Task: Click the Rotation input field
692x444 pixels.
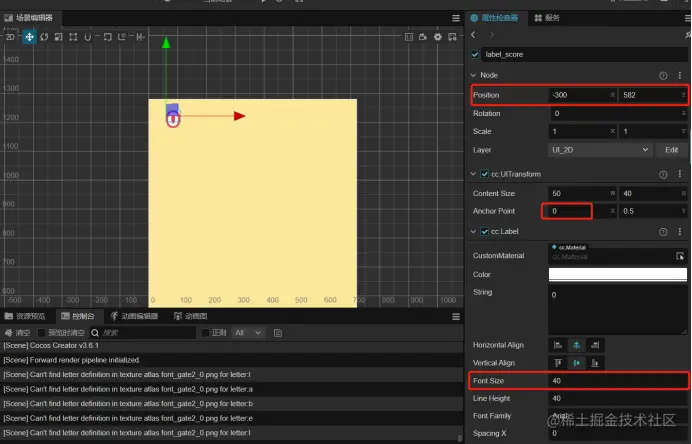Action: pyautogui.click(x=618, y=113)
